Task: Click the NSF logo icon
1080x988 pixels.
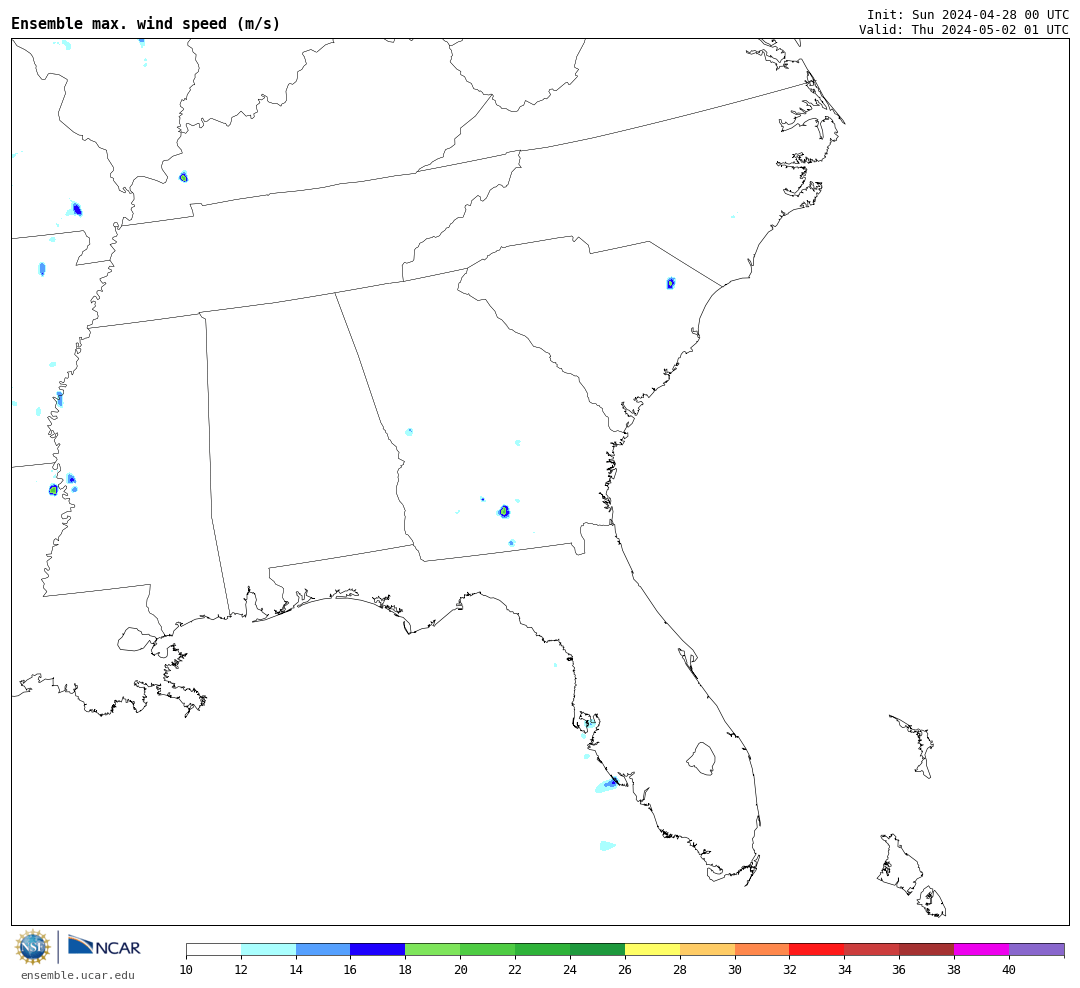Action: click(33, 947)
